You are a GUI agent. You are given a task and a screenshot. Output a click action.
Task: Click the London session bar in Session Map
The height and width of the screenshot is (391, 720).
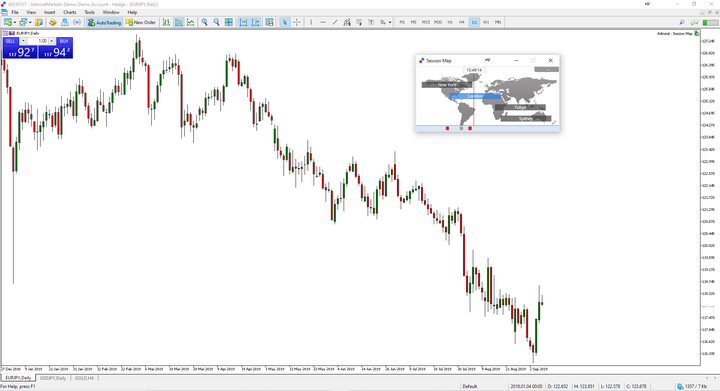[x=475, y=96]
